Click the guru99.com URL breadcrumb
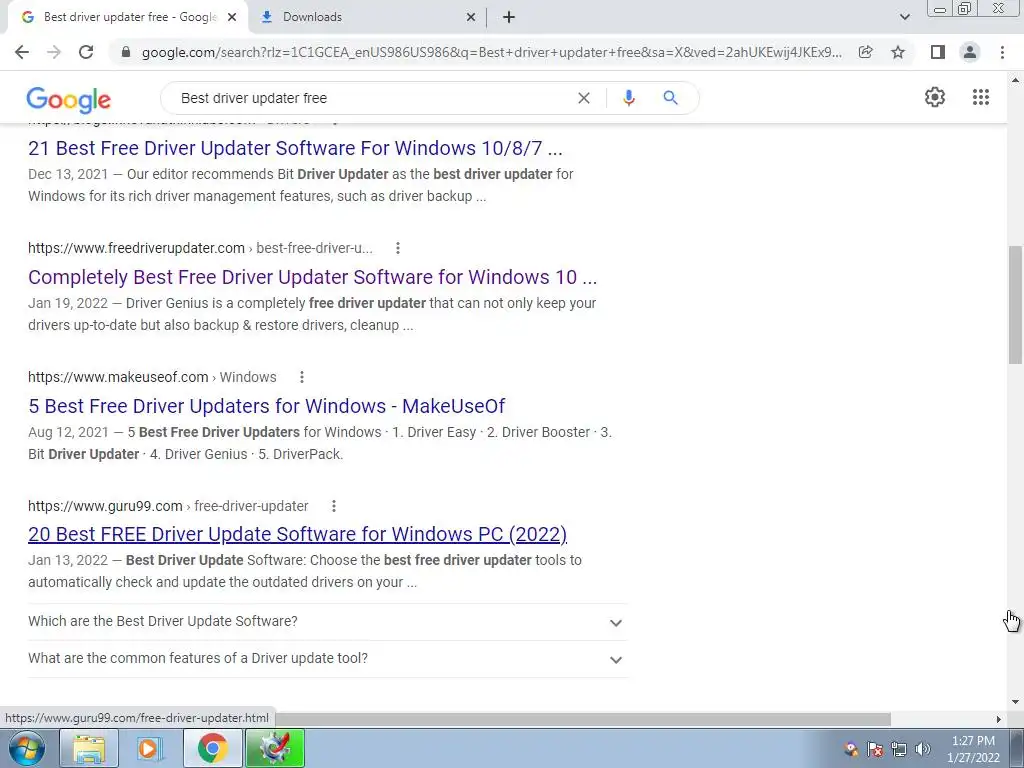Screen dimensions: 1024x768 [168, 506]
